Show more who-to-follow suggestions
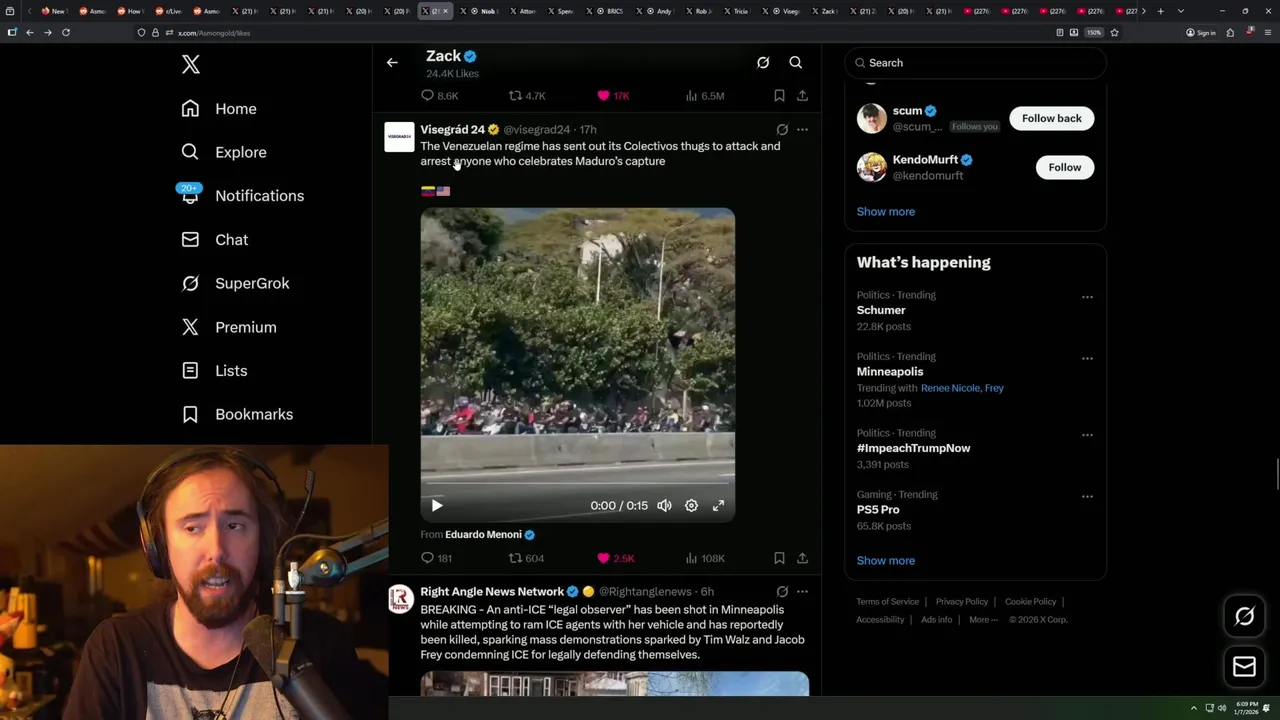Viewport: 1280px width, 720px height. tap(885, 212)
